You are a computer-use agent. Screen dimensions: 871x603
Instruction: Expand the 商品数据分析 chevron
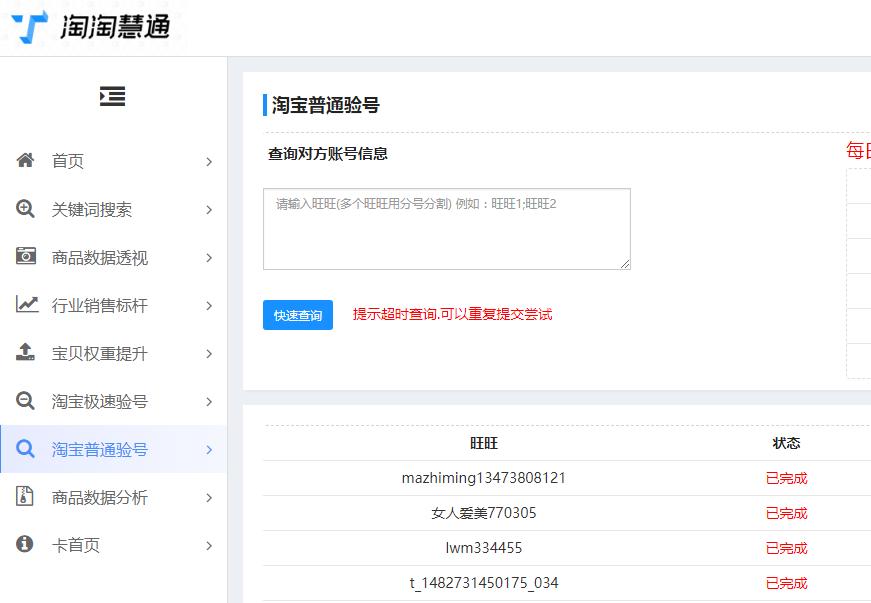point(209,497)
